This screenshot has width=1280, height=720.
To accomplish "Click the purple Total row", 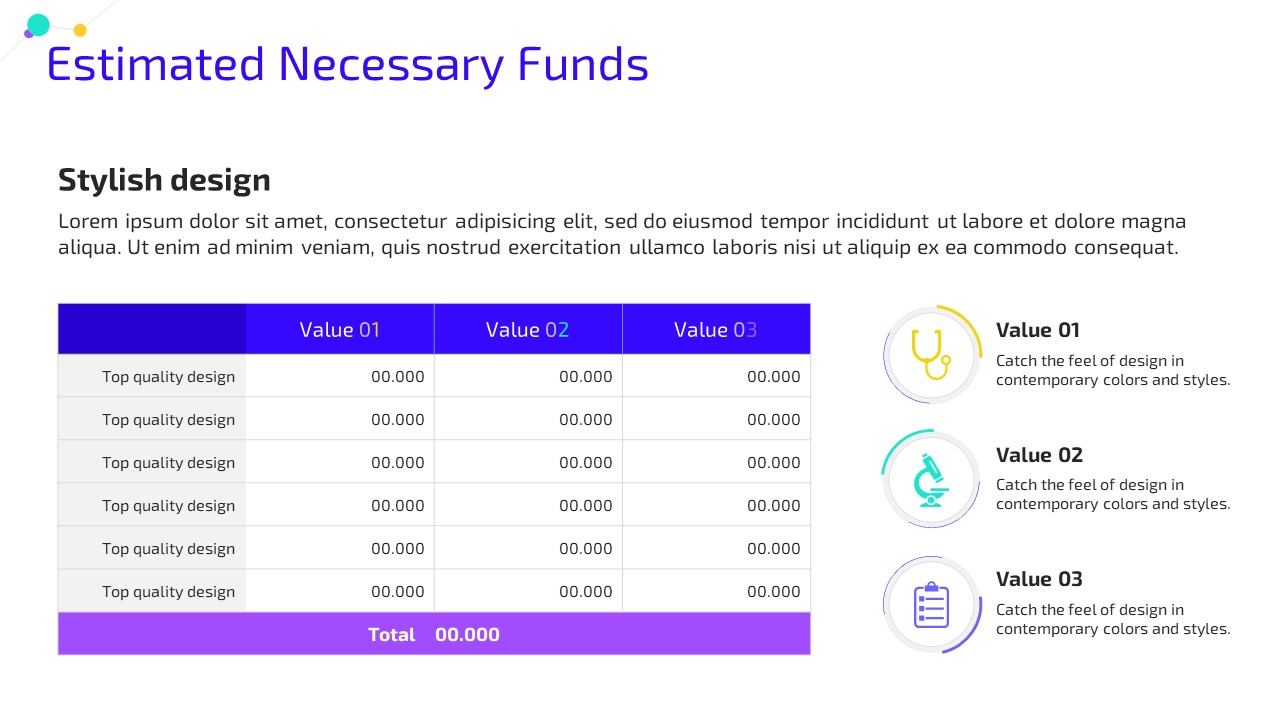I will pyautogui.click(x=434, y=634).
